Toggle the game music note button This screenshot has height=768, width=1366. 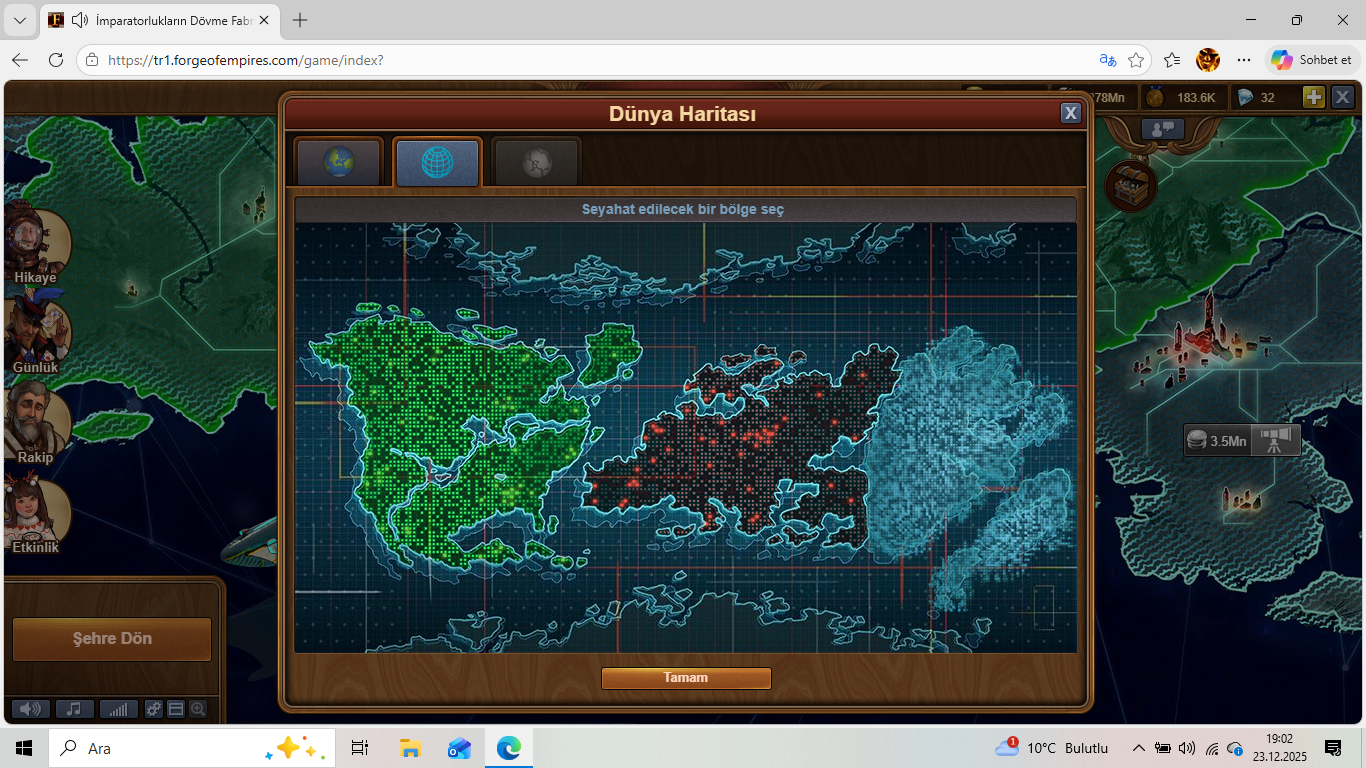coord(75,709)
